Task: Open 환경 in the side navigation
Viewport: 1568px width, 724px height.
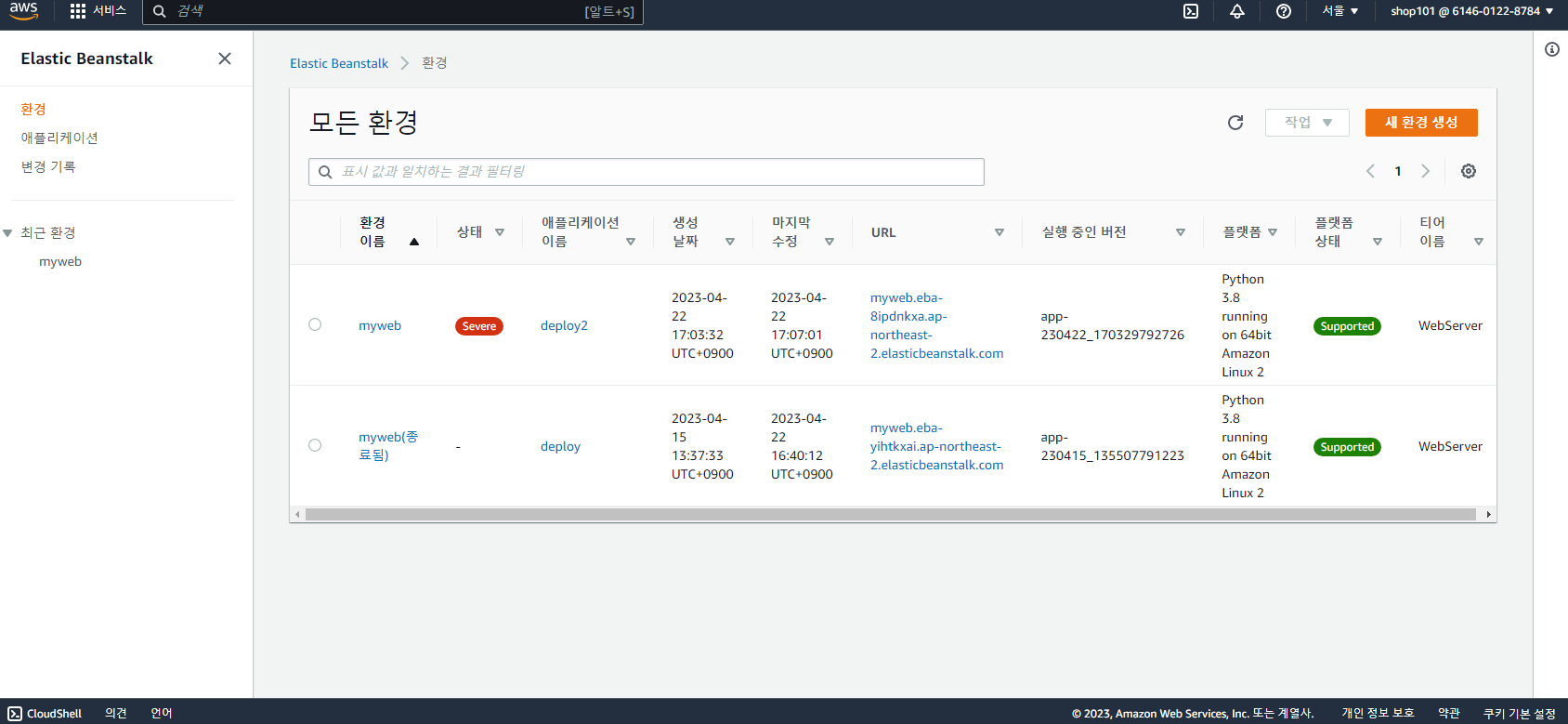Action: 33,109
